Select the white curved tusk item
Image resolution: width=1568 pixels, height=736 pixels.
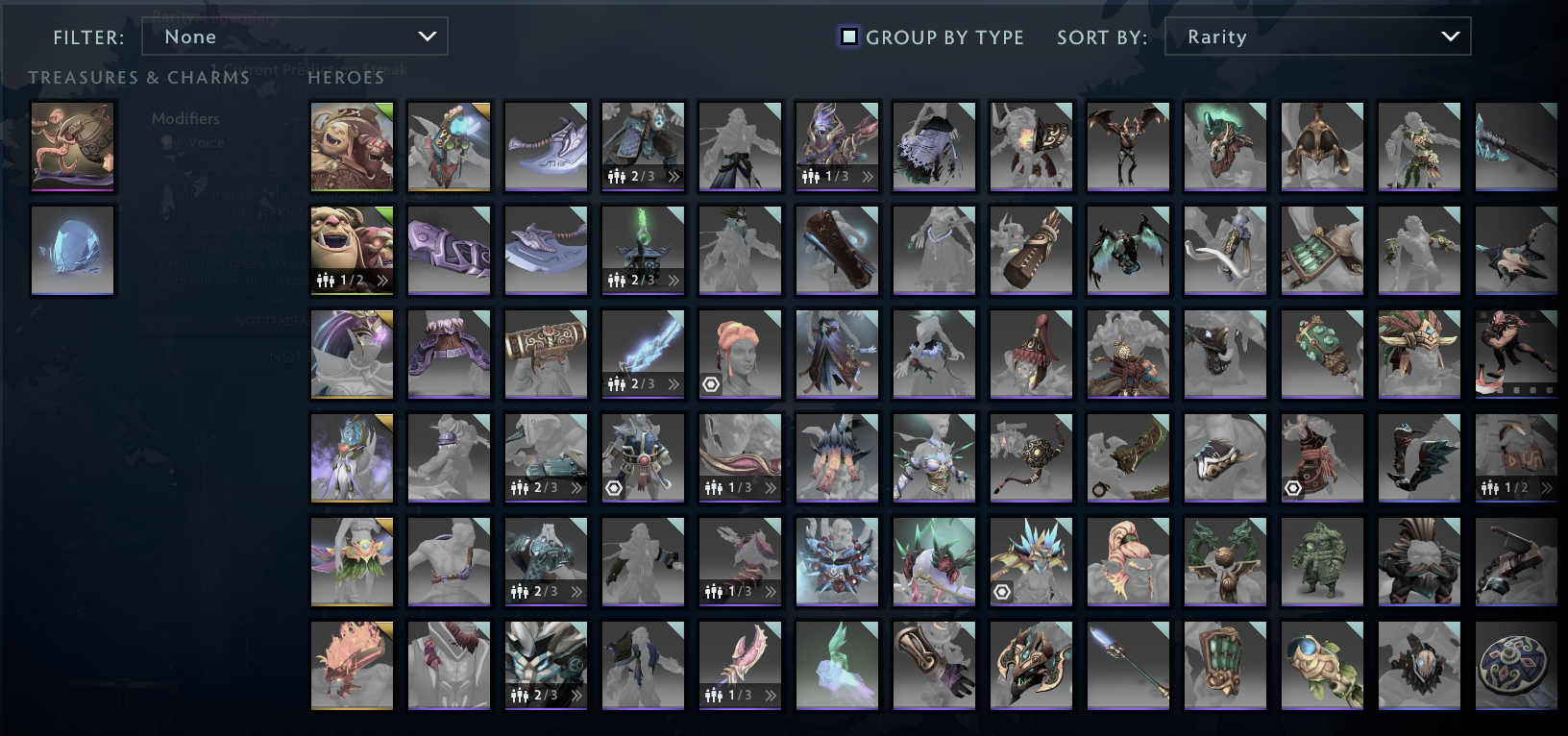point(1225,251)
